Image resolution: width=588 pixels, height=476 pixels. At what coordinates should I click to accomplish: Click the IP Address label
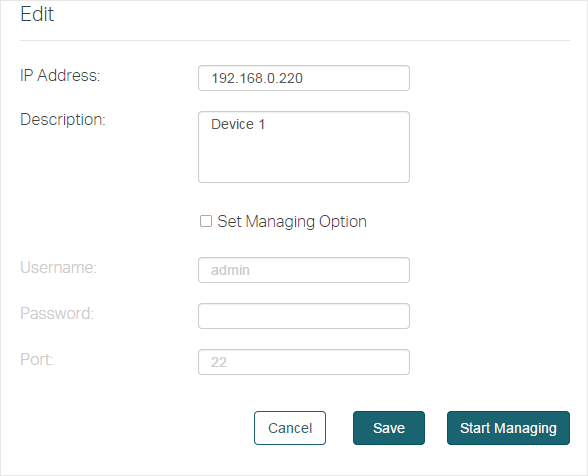click(x=60, y=75)
